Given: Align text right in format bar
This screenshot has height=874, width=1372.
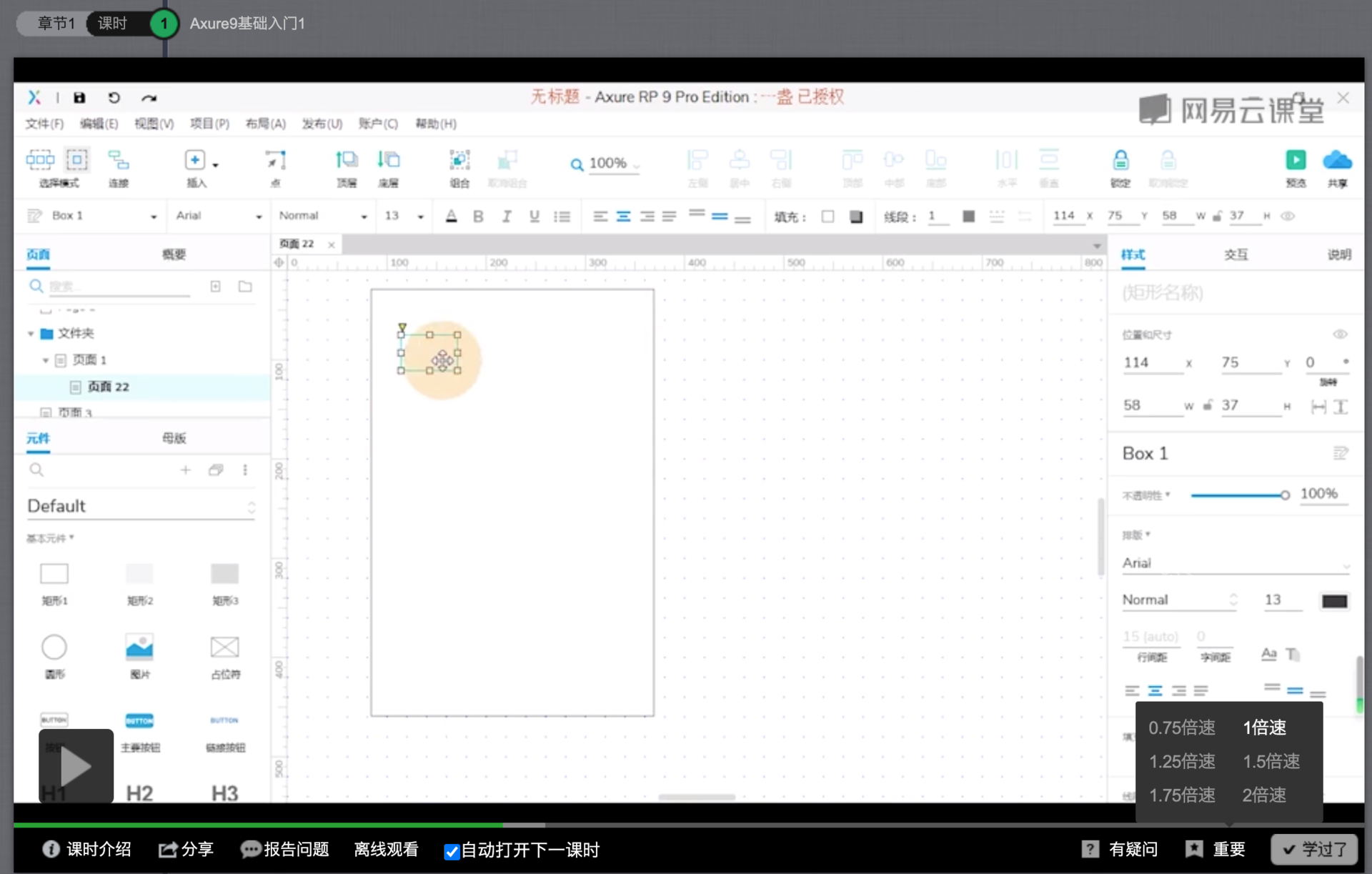Looking at the screenshot, I should [x=647, y=216].
